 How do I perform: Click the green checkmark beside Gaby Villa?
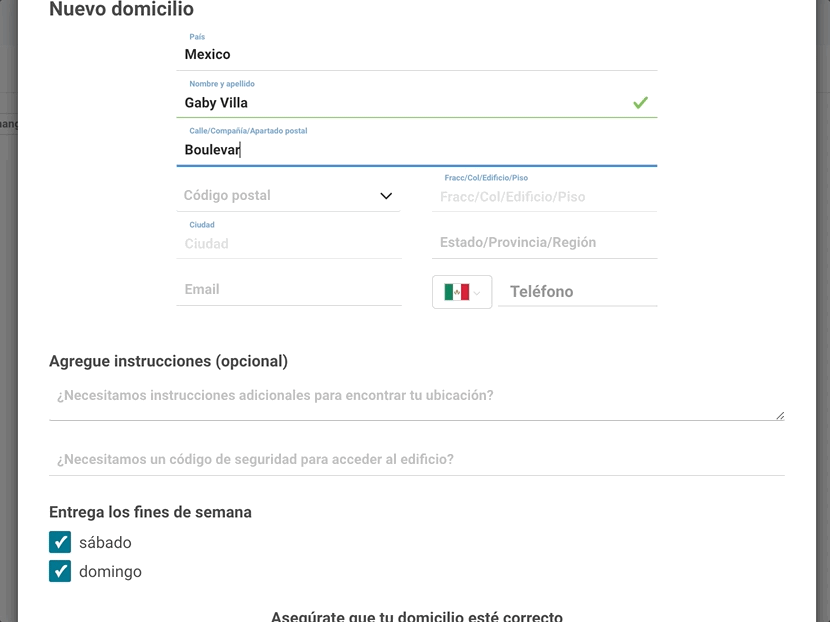[x=640, y=102]
